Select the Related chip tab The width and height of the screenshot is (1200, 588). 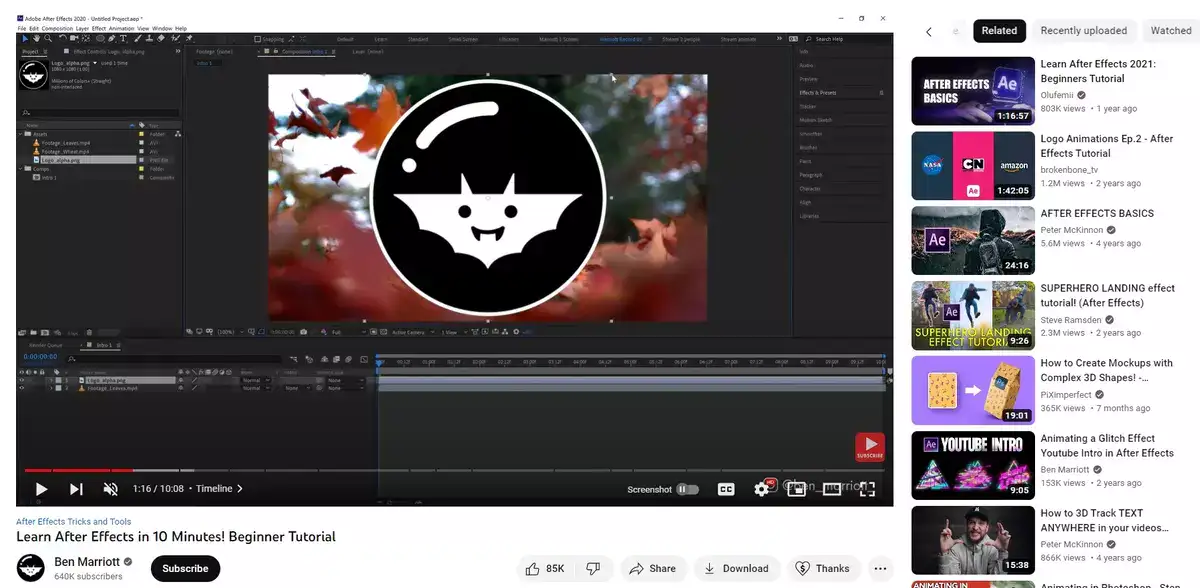point(999,31)
